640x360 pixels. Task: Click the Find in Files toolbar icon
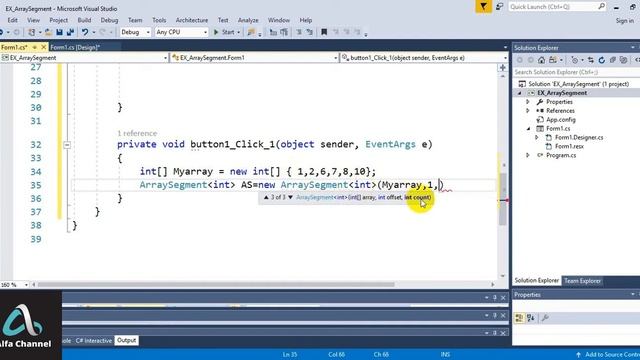251,32
